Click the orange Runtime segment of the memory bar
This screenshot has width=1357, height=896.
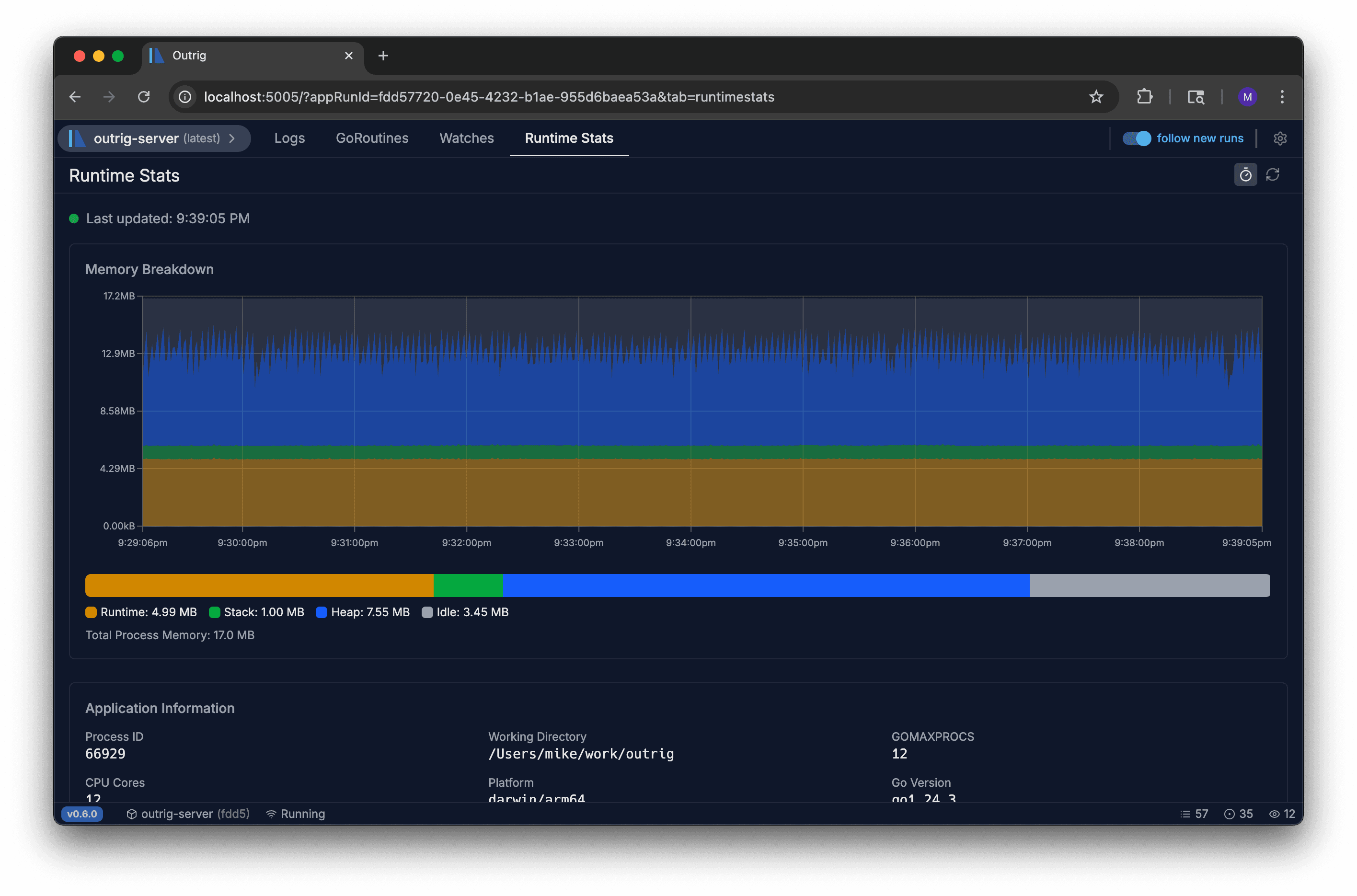tap(257, 585)
